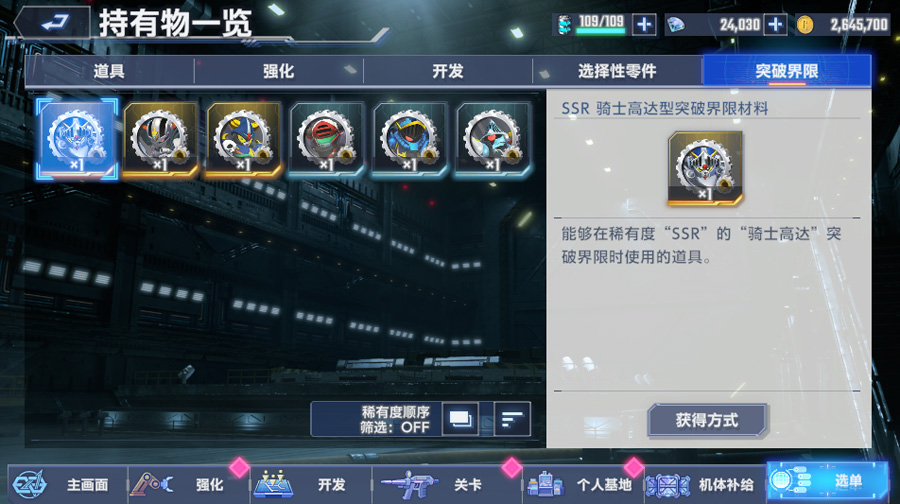The height and width of the screenshot is (504, 900).
Task: Toggle the card view display icon
Action: (460, 419)
